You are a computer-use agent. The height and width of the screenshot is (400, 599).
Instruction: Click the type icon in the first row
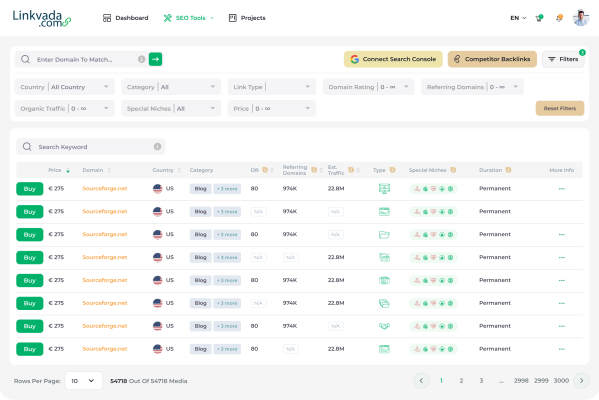384,188
